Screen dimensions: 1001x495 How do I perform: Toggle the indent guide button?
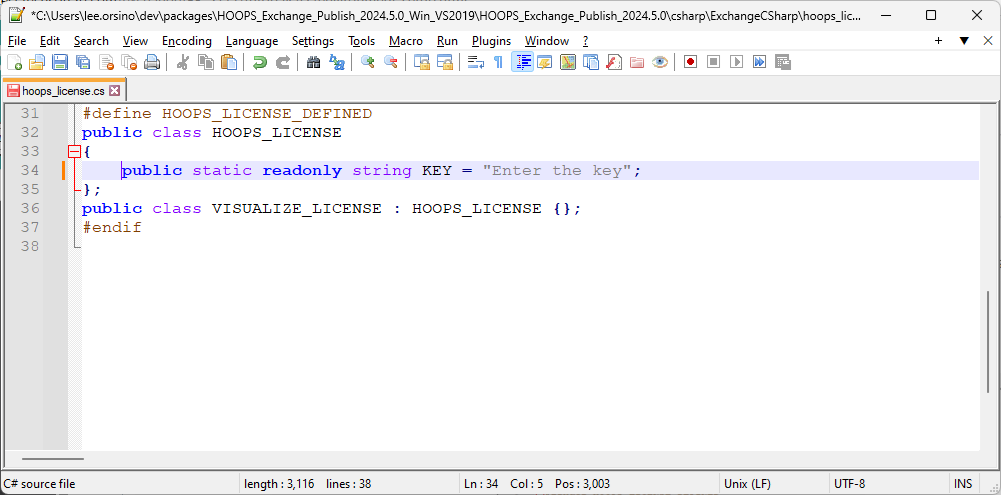[x=522, y=62]
